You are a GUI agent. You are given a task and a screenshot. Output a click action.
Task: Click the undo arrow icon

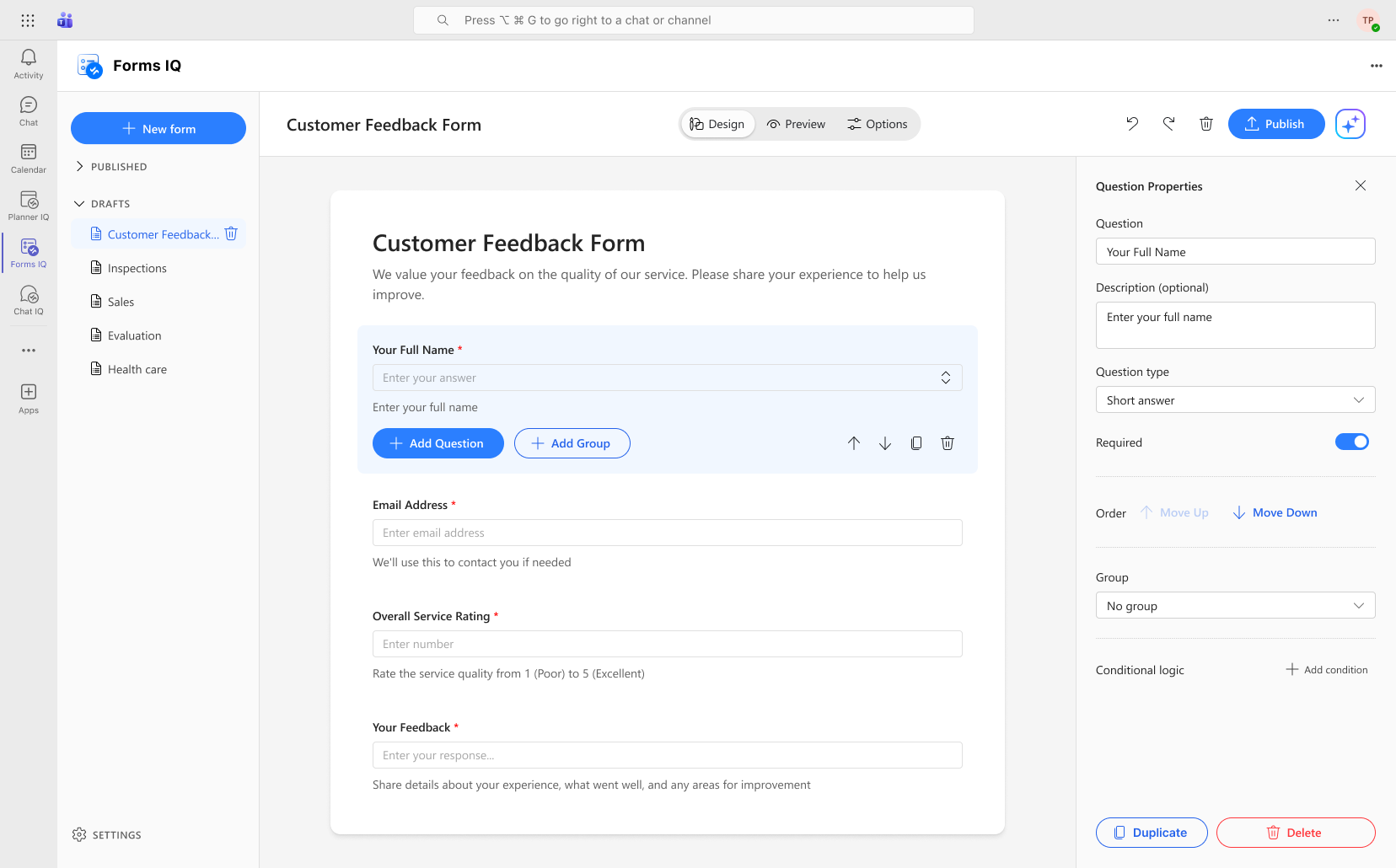[1132, 124]
